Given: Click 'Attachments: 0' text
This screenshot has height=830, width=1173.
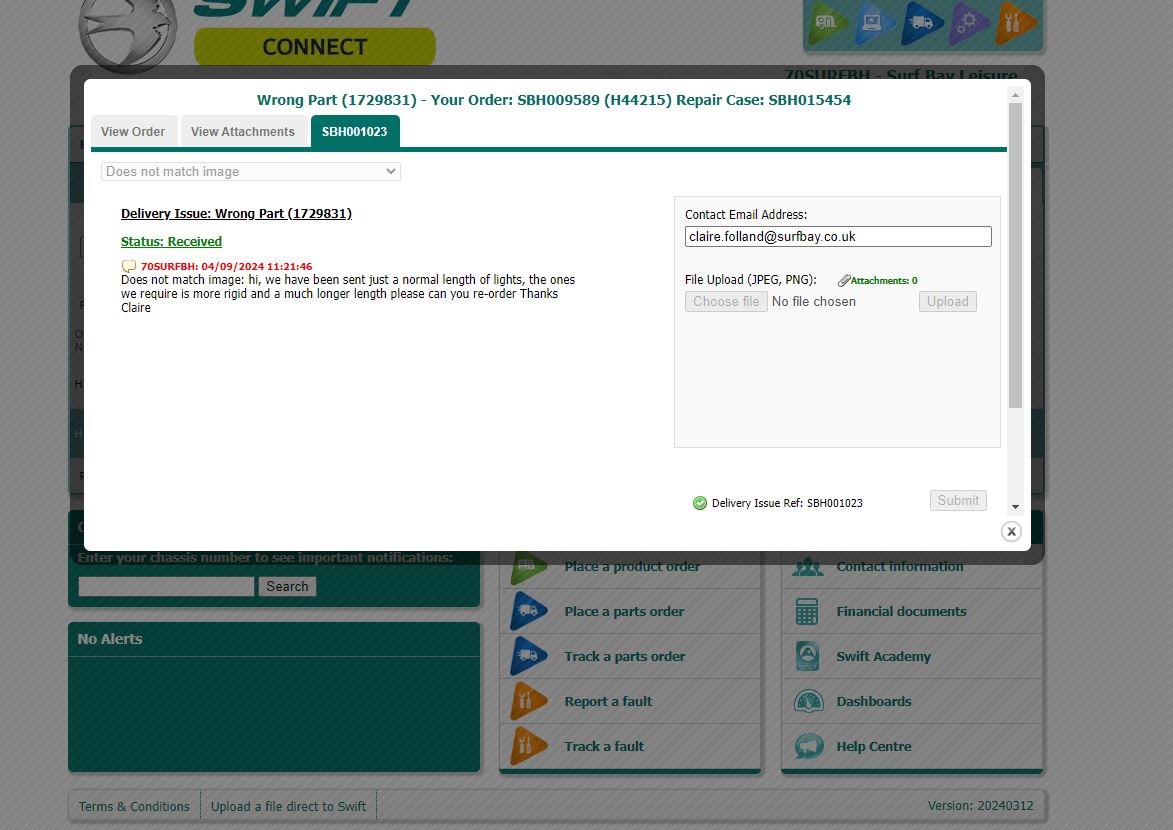Looking at the screenshot, I should pyautogui.click(x=883, y=281).
